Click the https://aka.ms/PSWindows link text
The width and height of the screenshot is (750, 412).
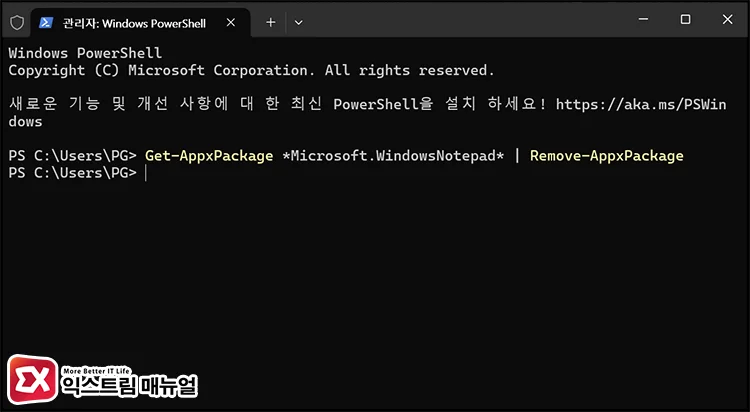[x=641, y=104]
